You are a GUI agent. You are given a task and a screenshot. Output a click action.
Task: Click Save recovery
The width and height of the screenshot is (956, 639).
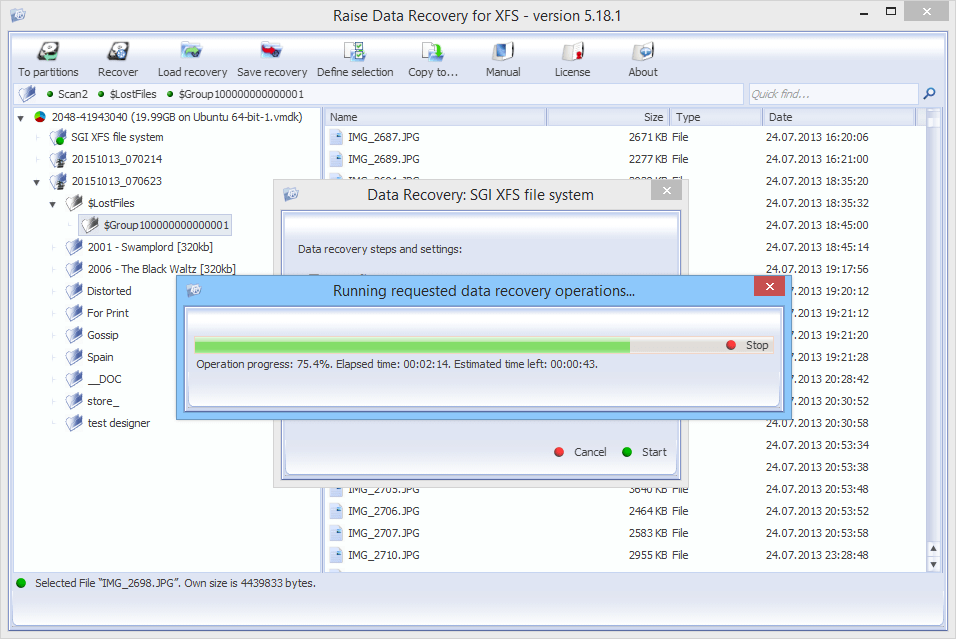[x=271, y=58]
